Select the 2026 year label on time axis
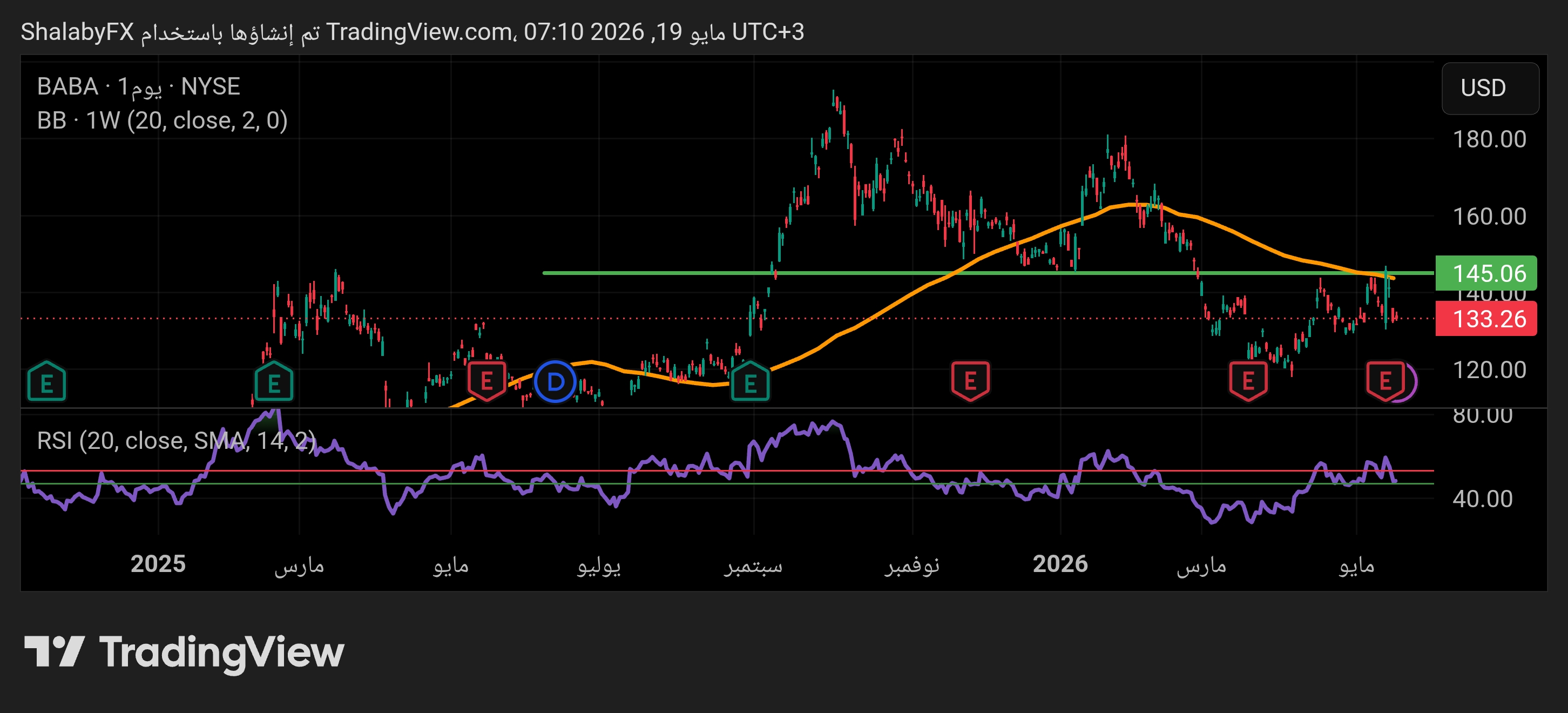Viewport: 1568px width, 713px height. coord(1060,564)
